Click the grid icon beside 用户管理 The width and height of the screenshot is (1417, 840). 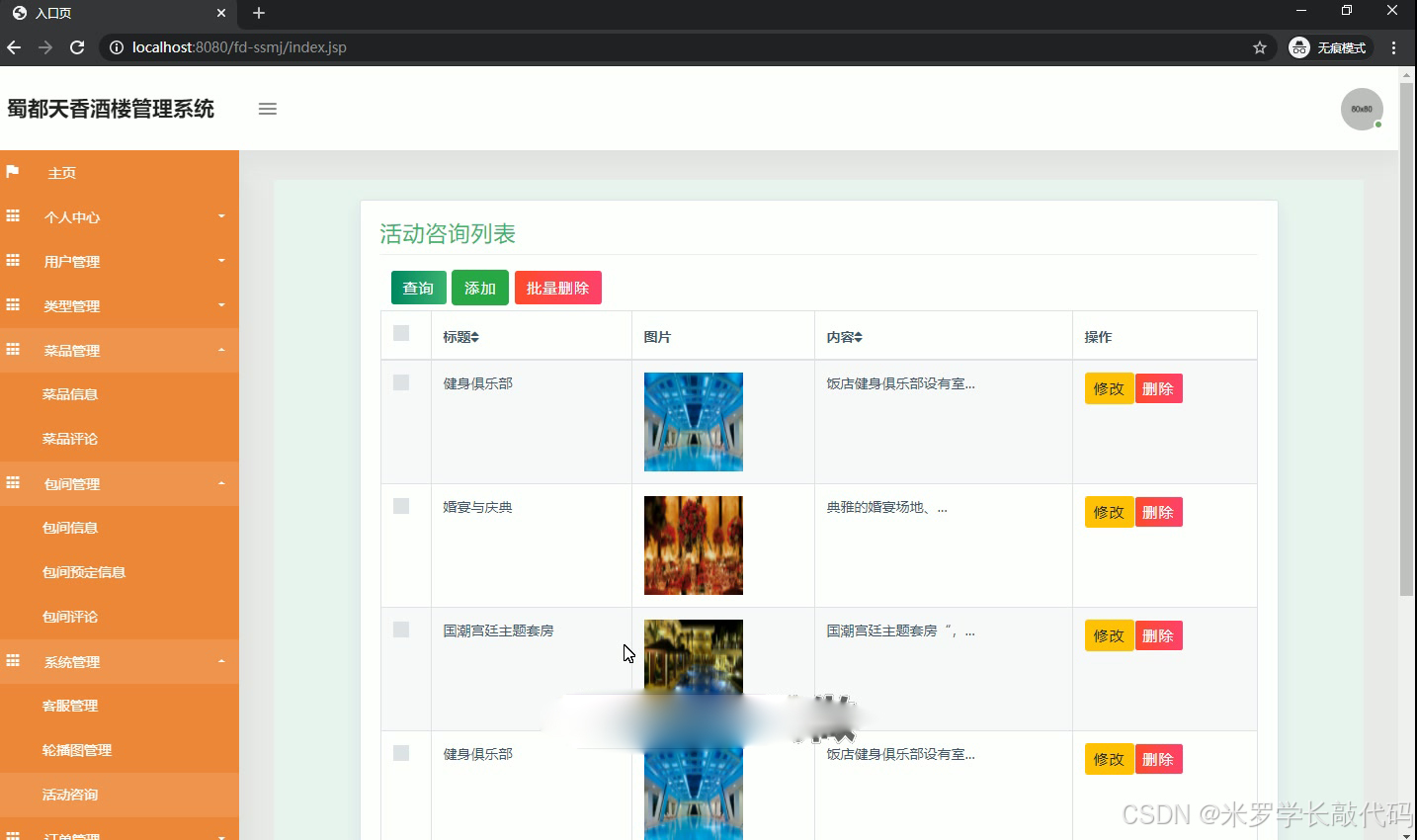[12, 261]
